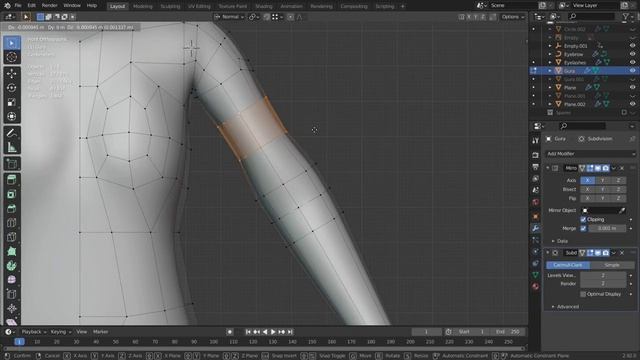Toggle visibility of Plane.002 object
This screenshot has height=360, width=640.
coord(632,104)
